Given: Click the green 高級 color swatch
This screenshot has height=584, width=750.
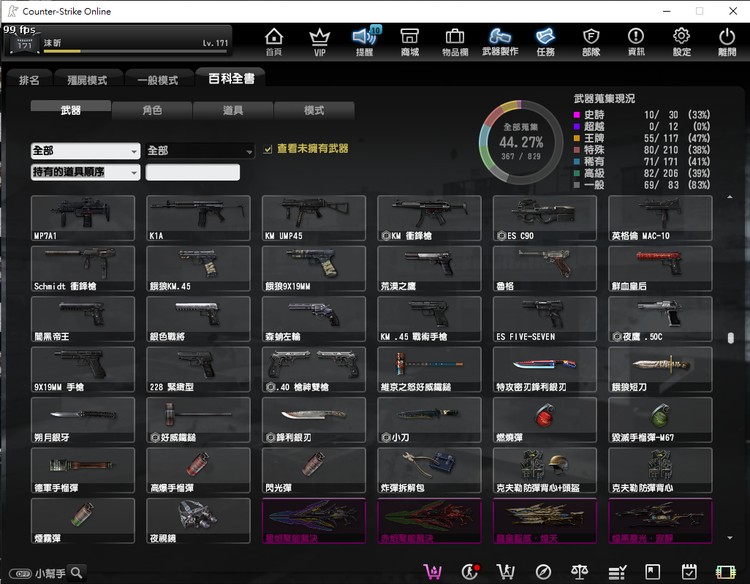Looking at the screenshot, I should point(577,173).
